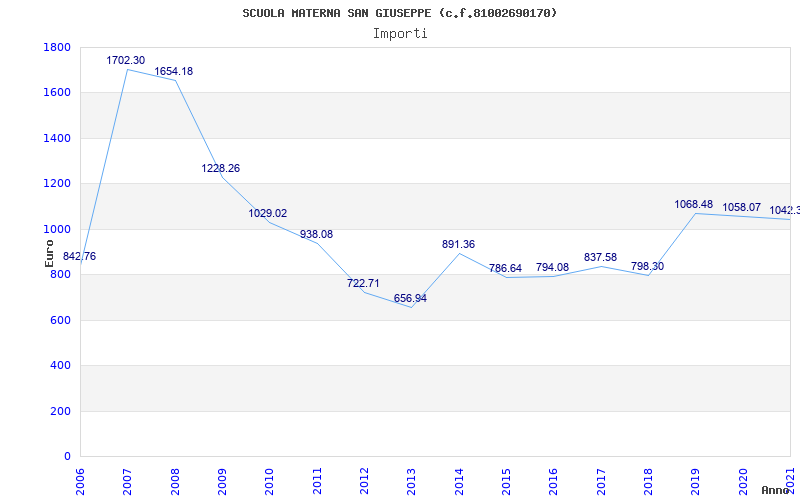800x500 pixels.
Task: Click the 0 y-axis tick label
Action: [x=67, y=457]
